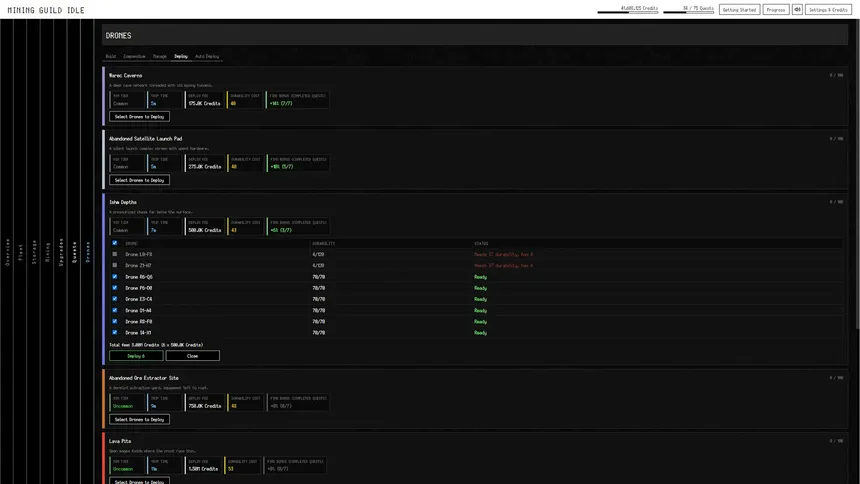Open the Progress button
The width and height of the screenshot is (860, 484).
click(x=776, y=10)
